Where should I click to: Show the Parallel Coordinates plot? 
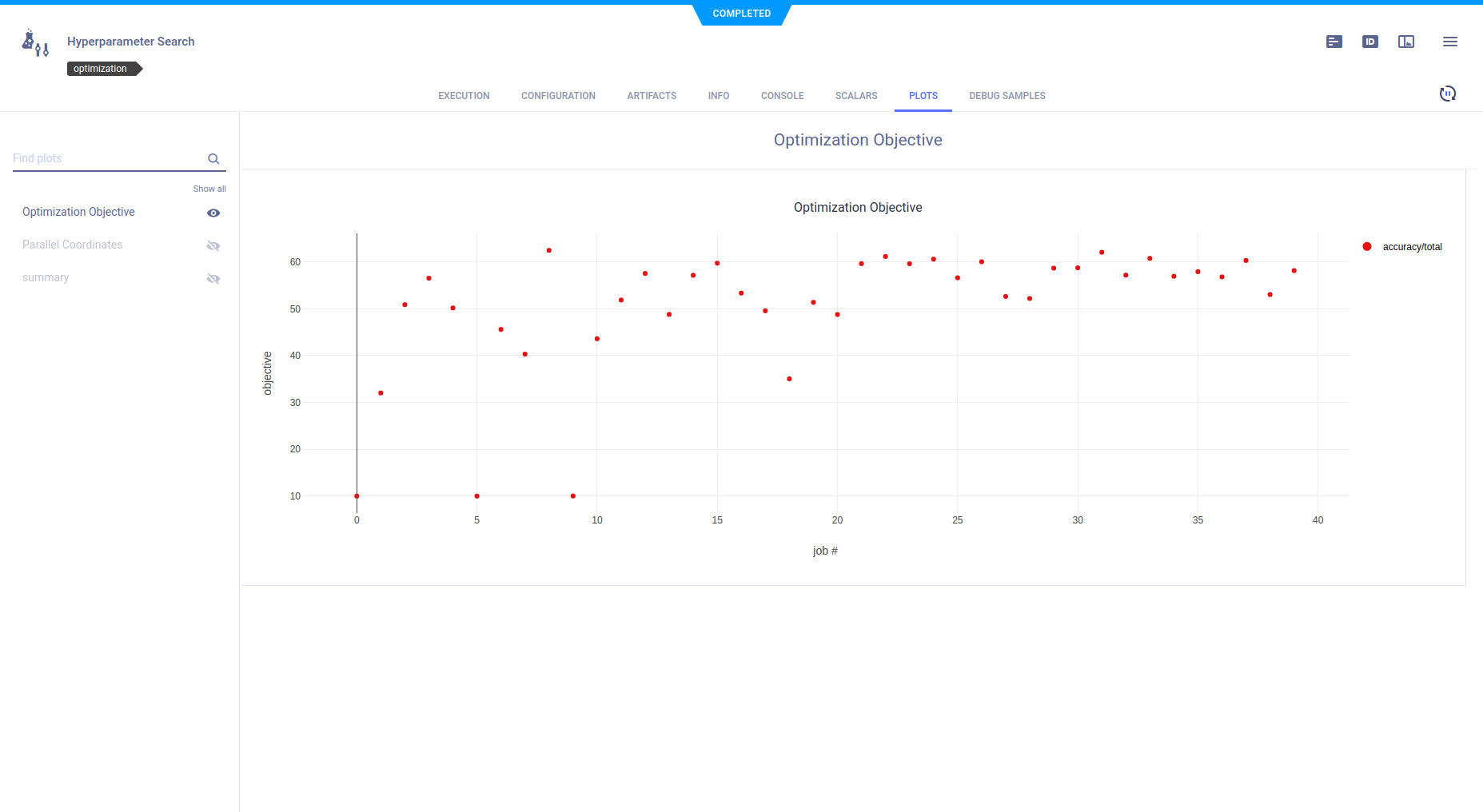coord(213,246)
